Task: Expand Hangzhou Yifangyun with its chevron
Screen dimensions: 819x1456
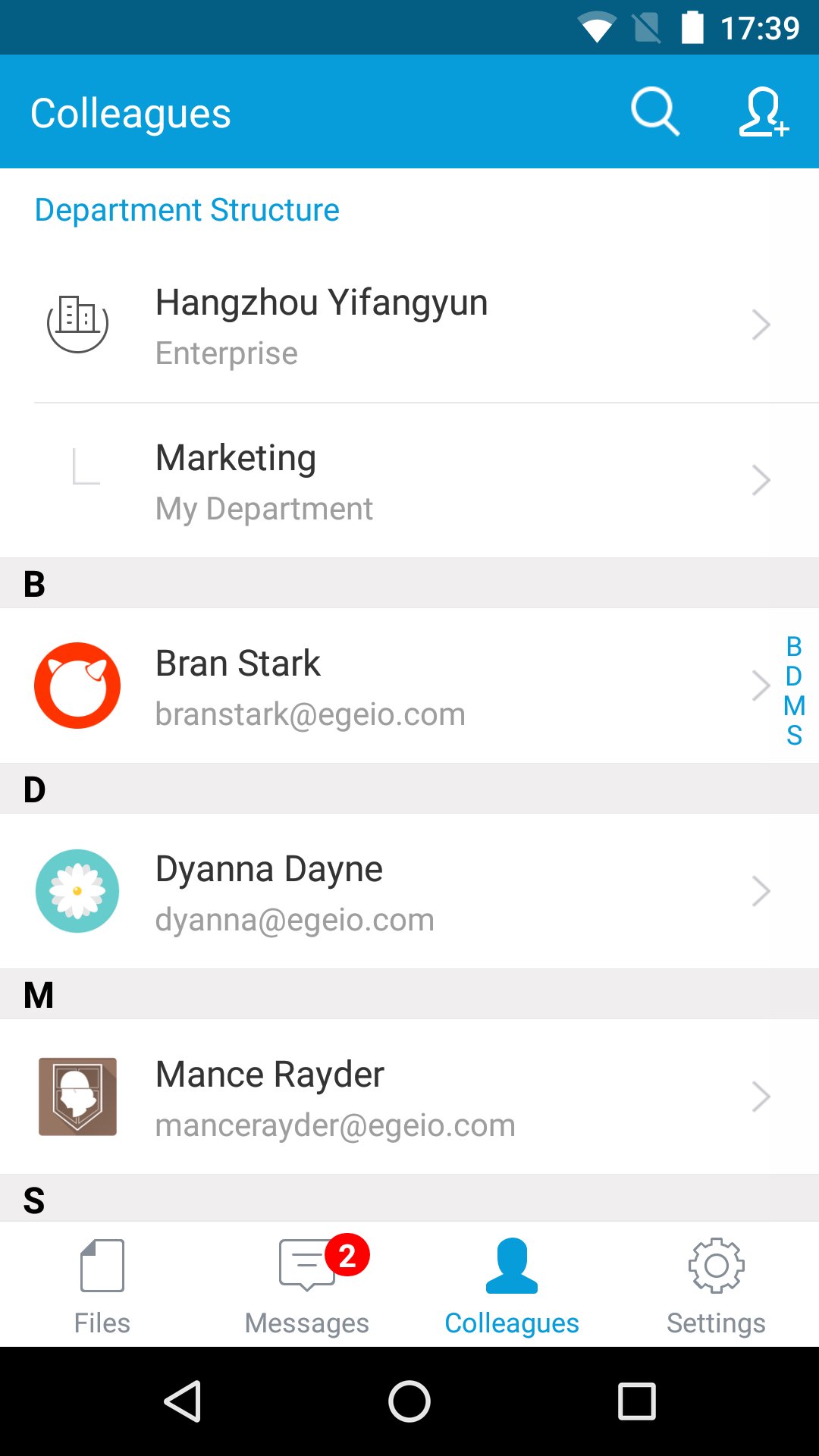Action: coord(761,325)
